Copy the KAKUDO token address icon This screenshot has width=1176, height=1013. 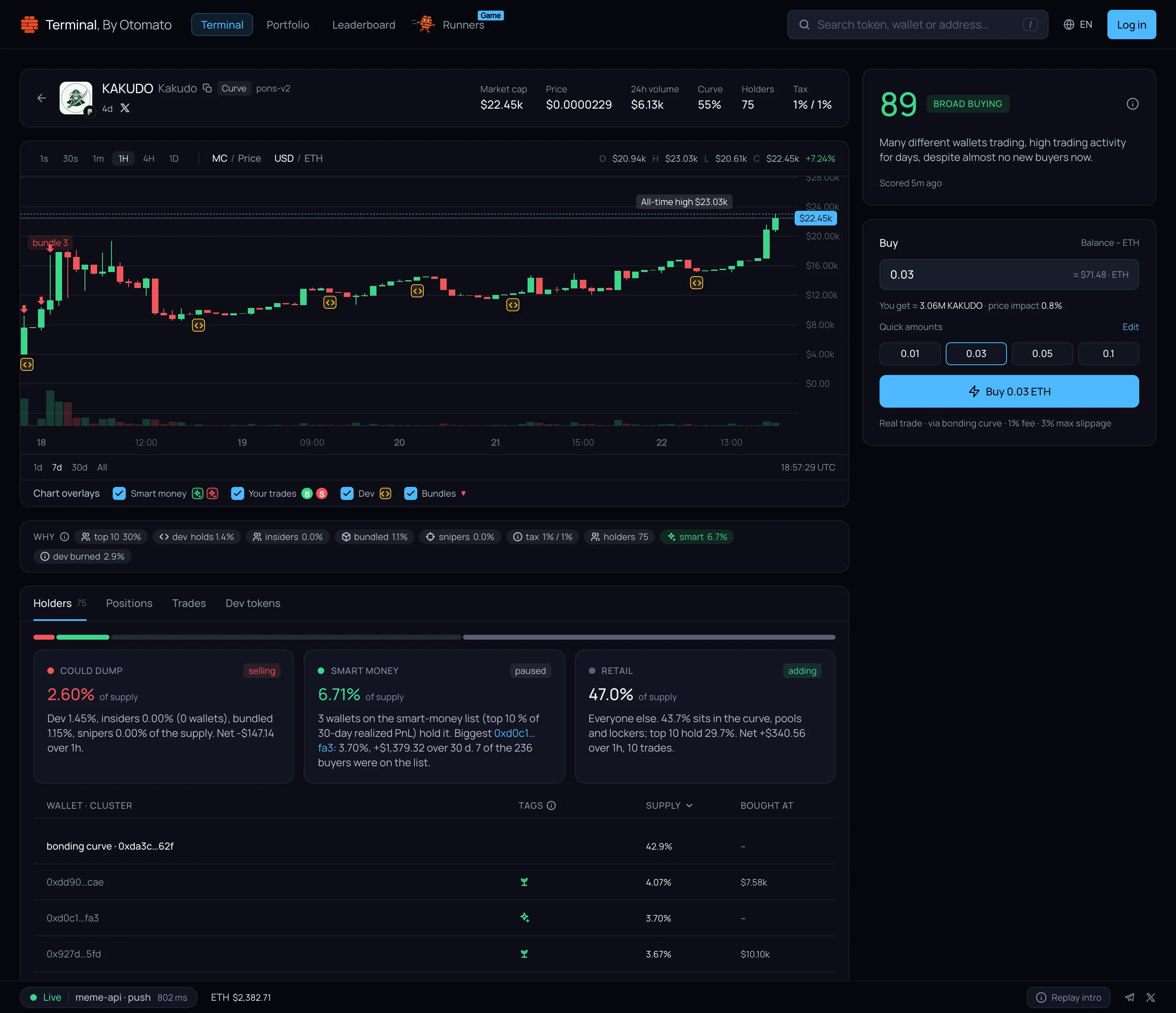pyautogui.click(x=207, y=88)
